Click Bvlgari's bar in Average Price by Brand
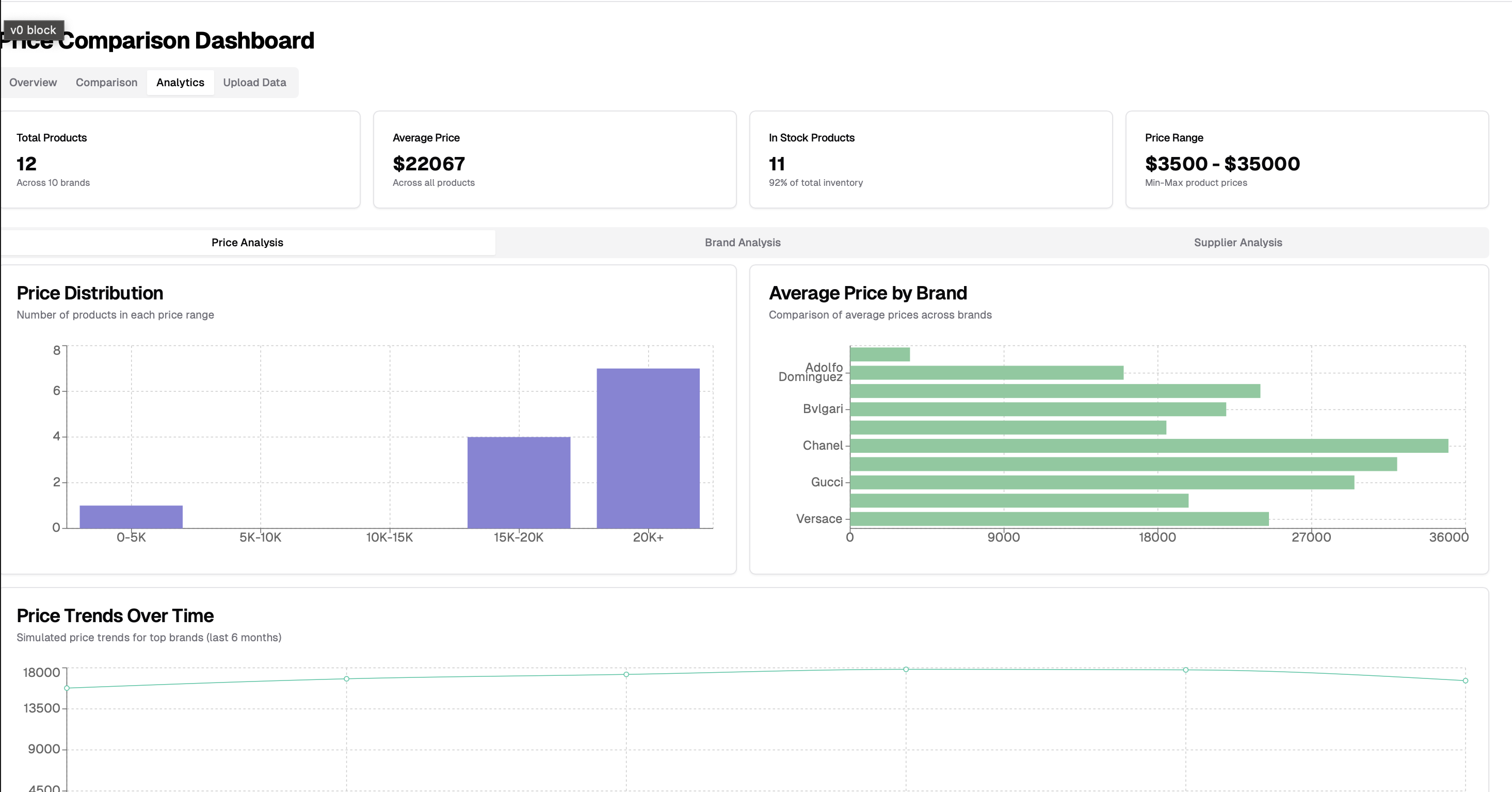This screenshot has width=1512, height=792. 1033,408
